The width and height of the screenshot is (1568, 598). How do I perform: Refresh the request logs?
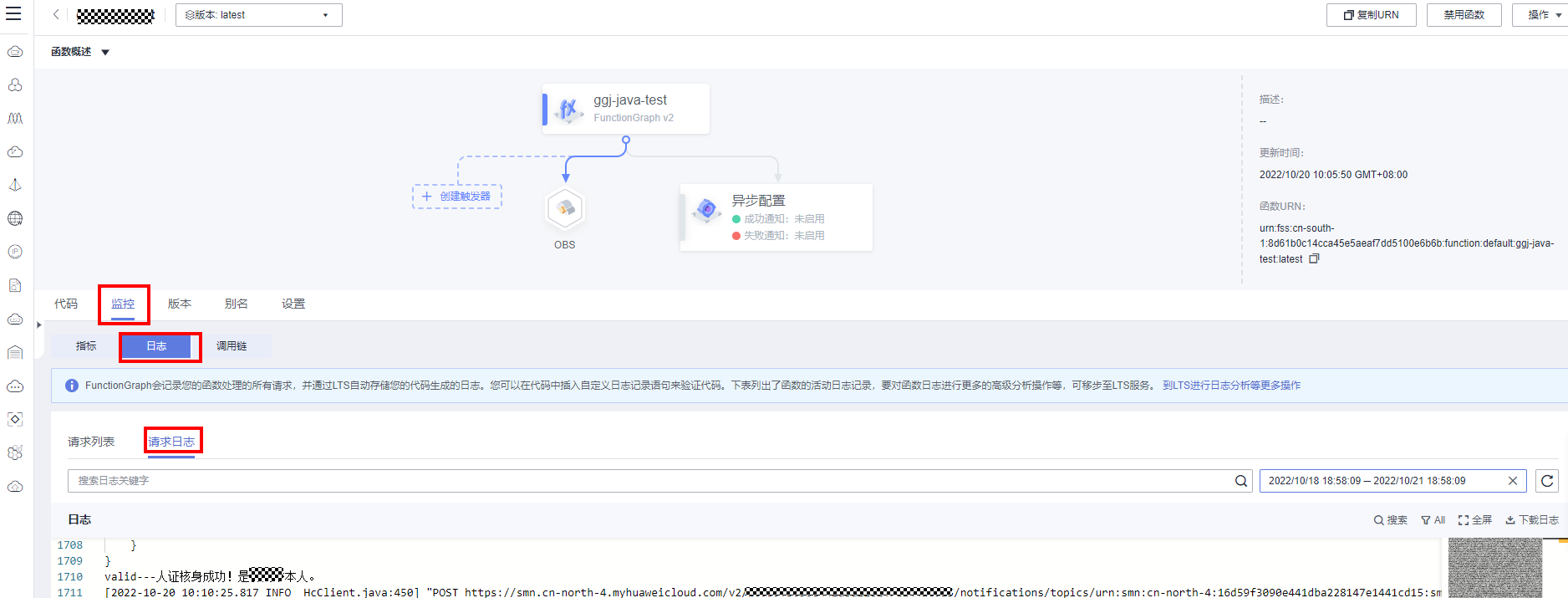1547,481
